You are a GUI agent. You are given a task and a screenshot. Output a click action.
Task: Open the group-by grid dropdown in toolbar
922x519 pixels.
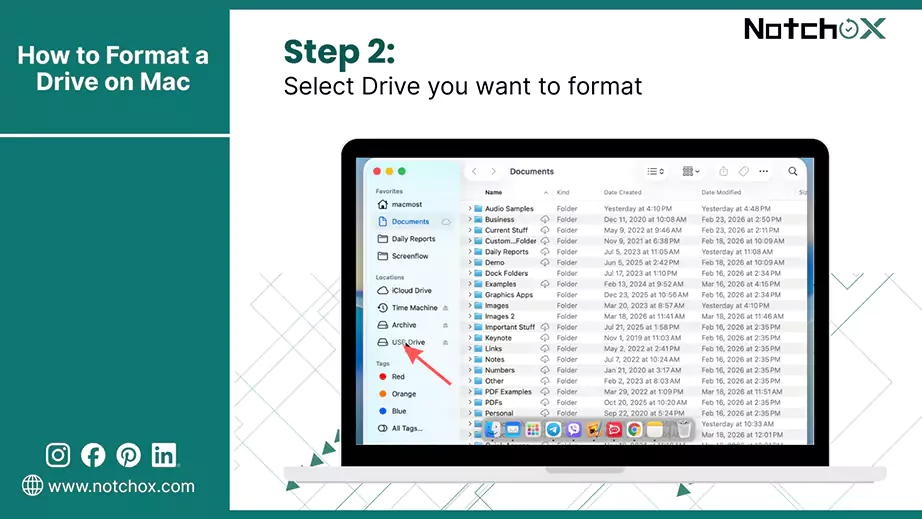coord(690,172)
